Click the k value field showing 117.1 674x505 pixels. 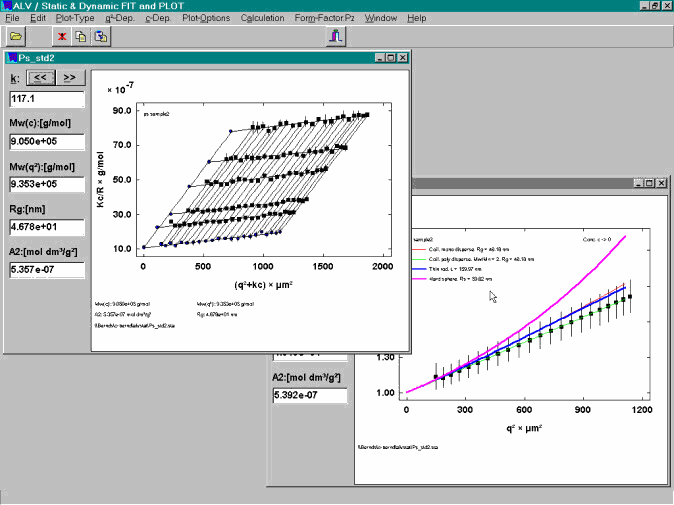46,99
